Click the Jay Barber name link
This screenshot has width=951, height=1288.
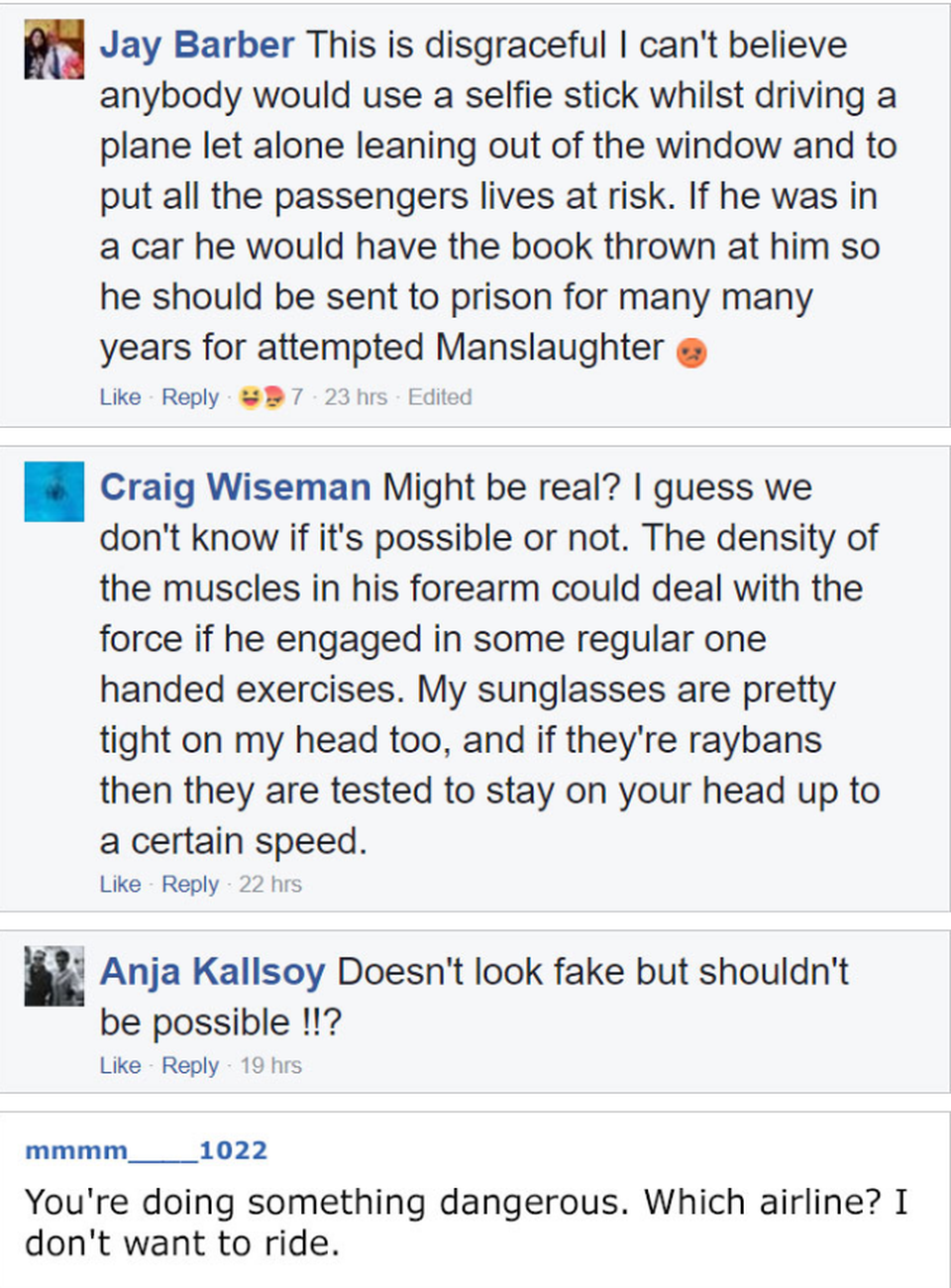tap(196, 46)
